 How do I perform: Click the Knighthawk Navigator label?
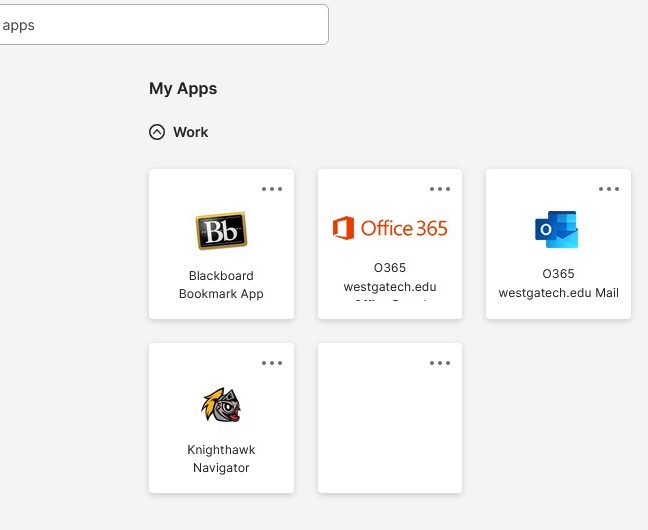tap(221, 458)
